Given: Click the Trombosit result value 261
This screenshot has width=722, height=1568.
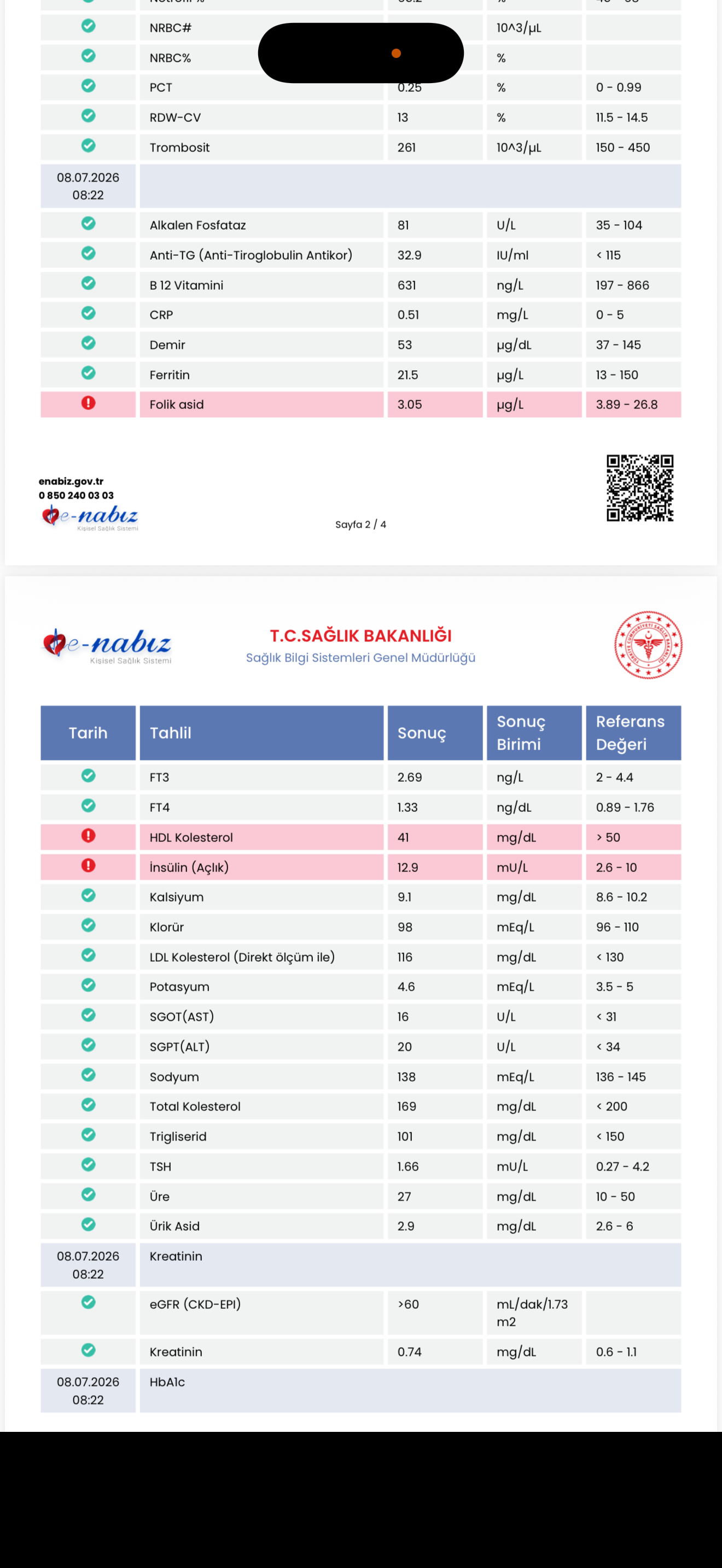Looking at the screenshot, I should coord(406,148).
